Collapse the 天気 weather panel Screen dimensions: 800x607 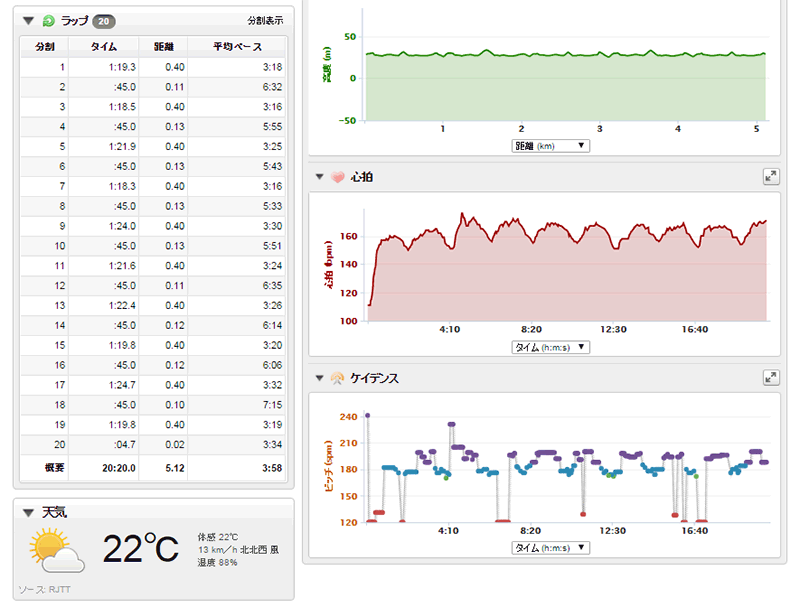tap(28, 511)
